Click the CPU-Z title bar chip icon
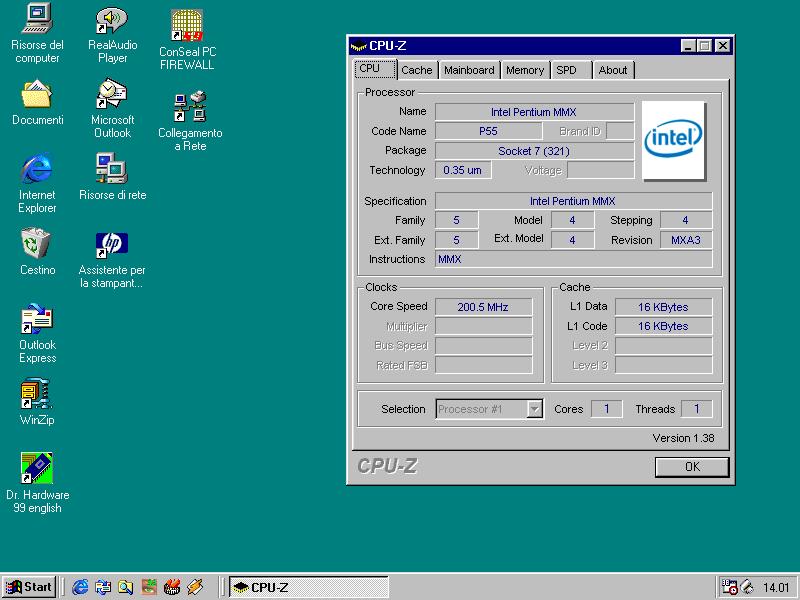 click(359, 46)
